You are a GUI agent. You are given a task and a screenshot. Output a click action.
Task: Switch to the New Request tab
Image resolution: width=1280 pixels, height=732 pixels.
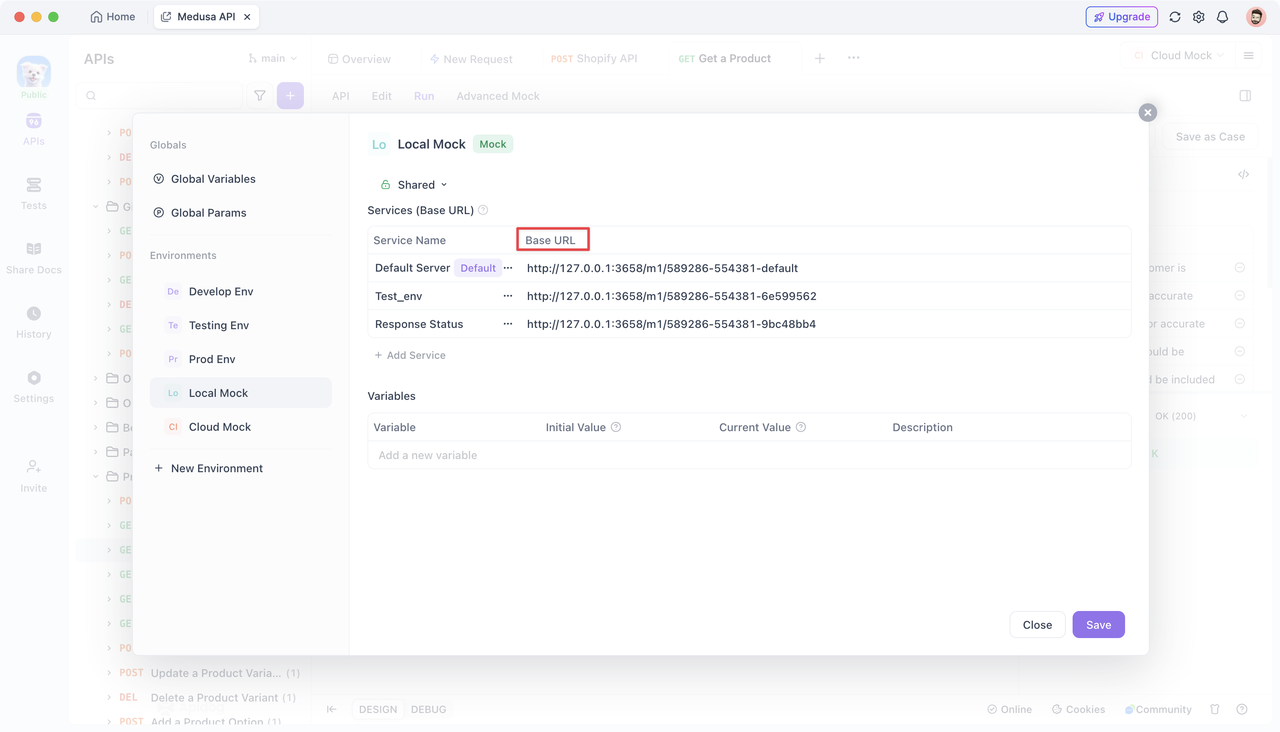[471, 59]
